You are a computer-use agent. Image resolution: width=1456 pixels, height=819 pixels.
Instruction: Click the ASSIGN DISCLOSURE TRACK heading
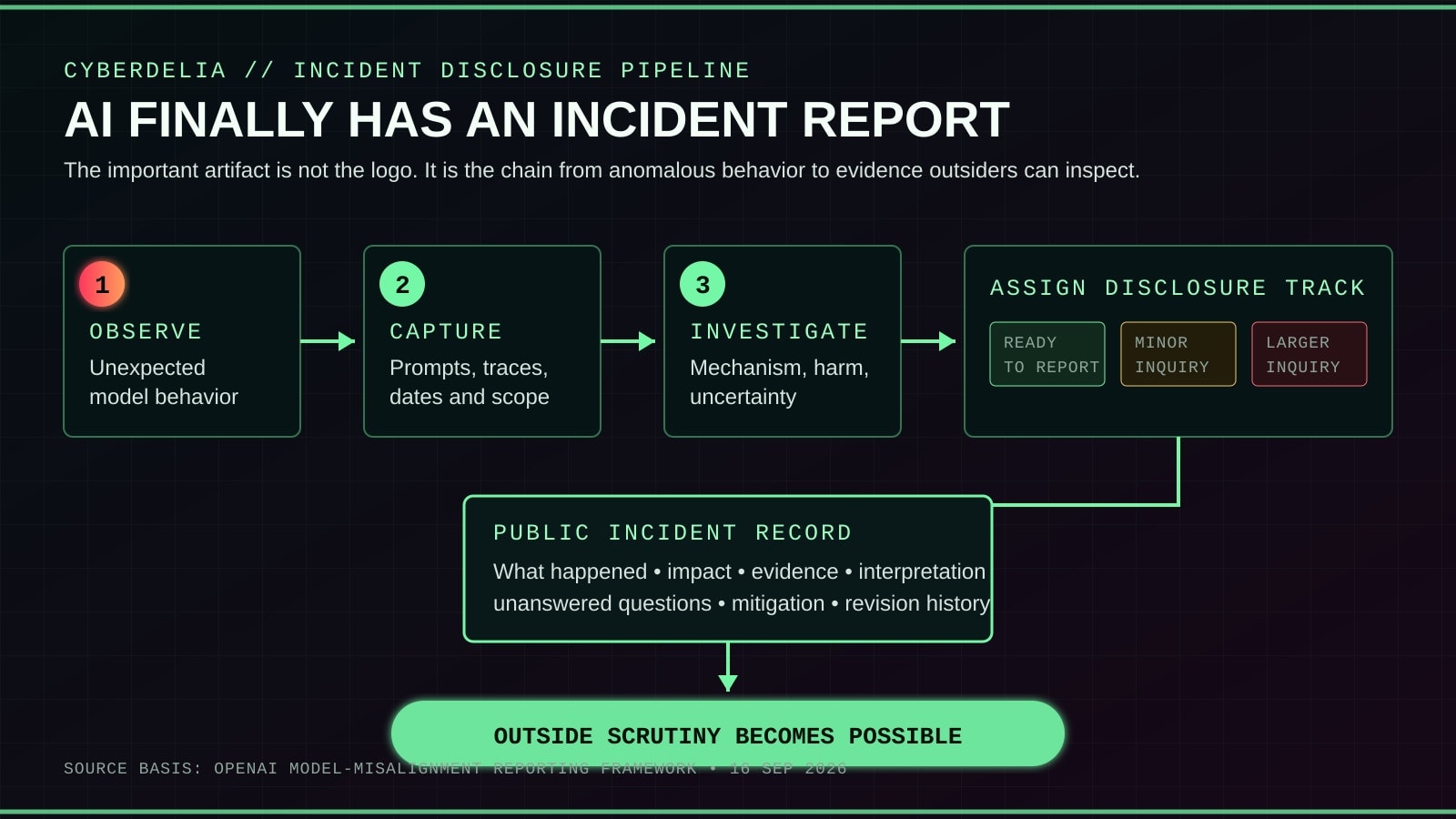pos(1178,288)
